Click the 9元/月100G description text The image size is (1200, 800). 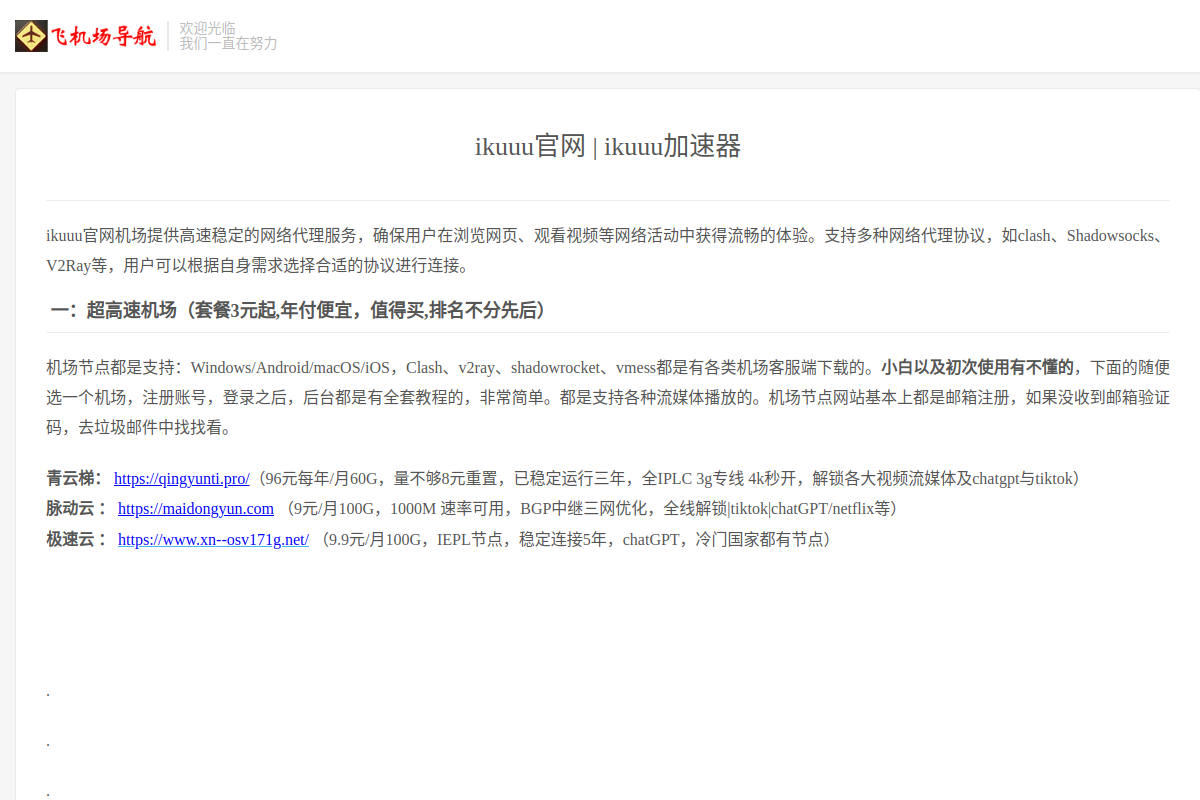click(x=590, y=509)
